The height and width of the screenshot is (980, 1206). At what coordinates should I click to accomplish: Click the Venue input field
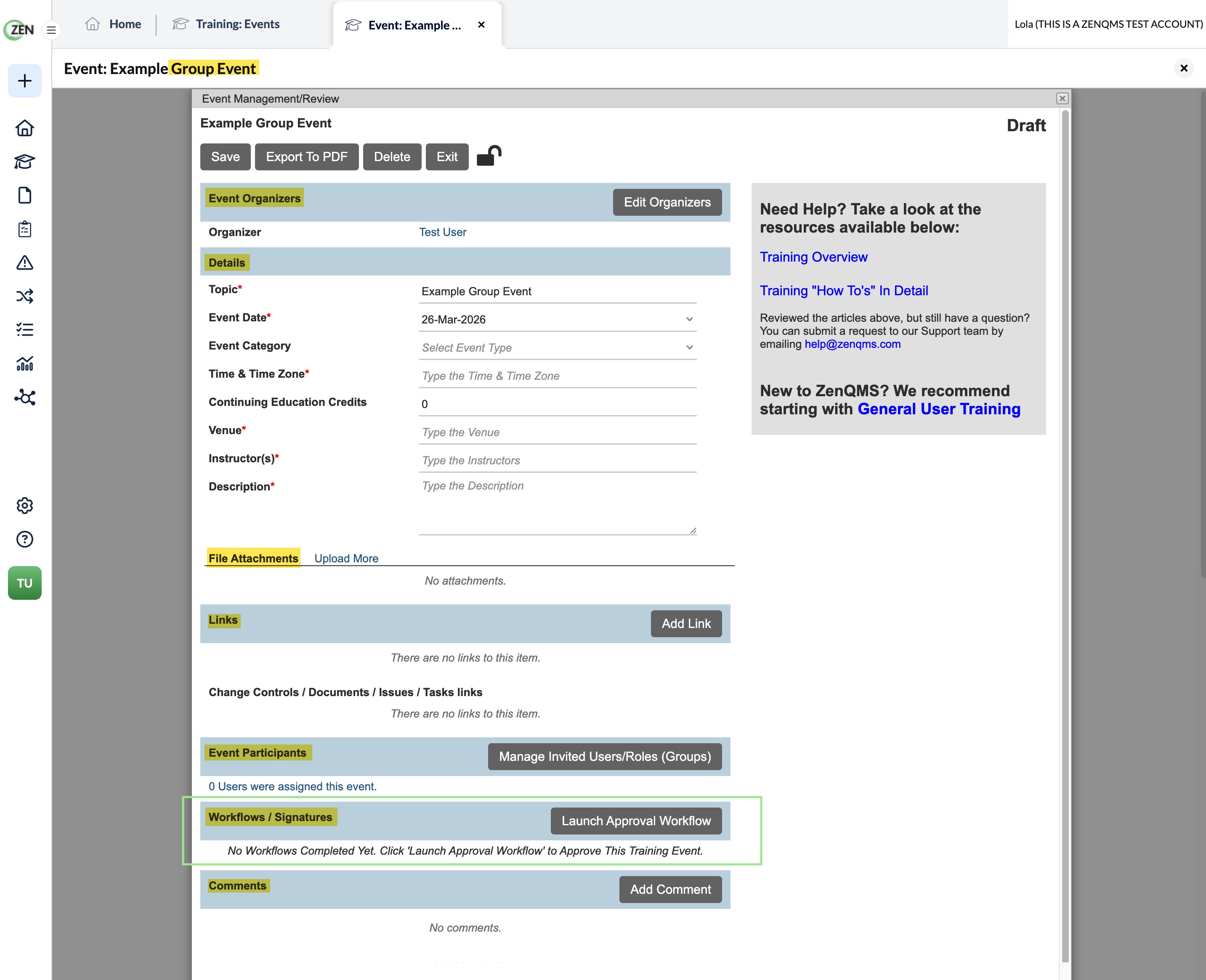pyautogui.click(x=558, y=432)
